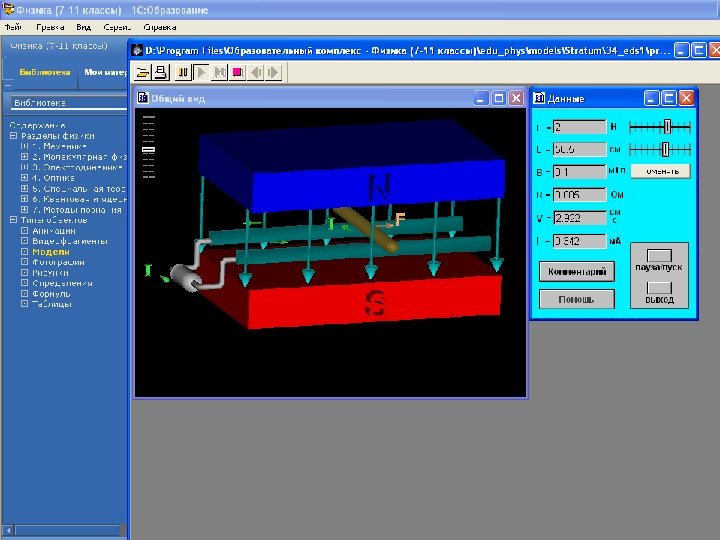
Task: Open the Справка menu
Action: (160, 27)
